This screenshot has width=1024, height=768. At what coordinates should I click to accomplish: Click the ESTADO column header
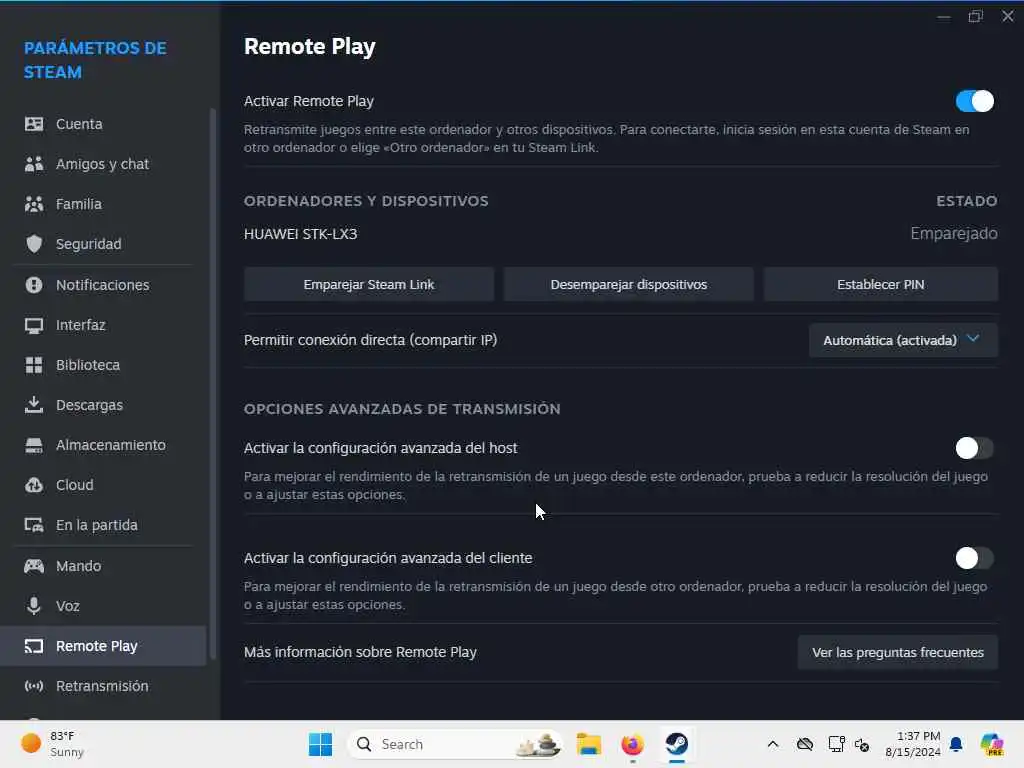pos(967,200)
